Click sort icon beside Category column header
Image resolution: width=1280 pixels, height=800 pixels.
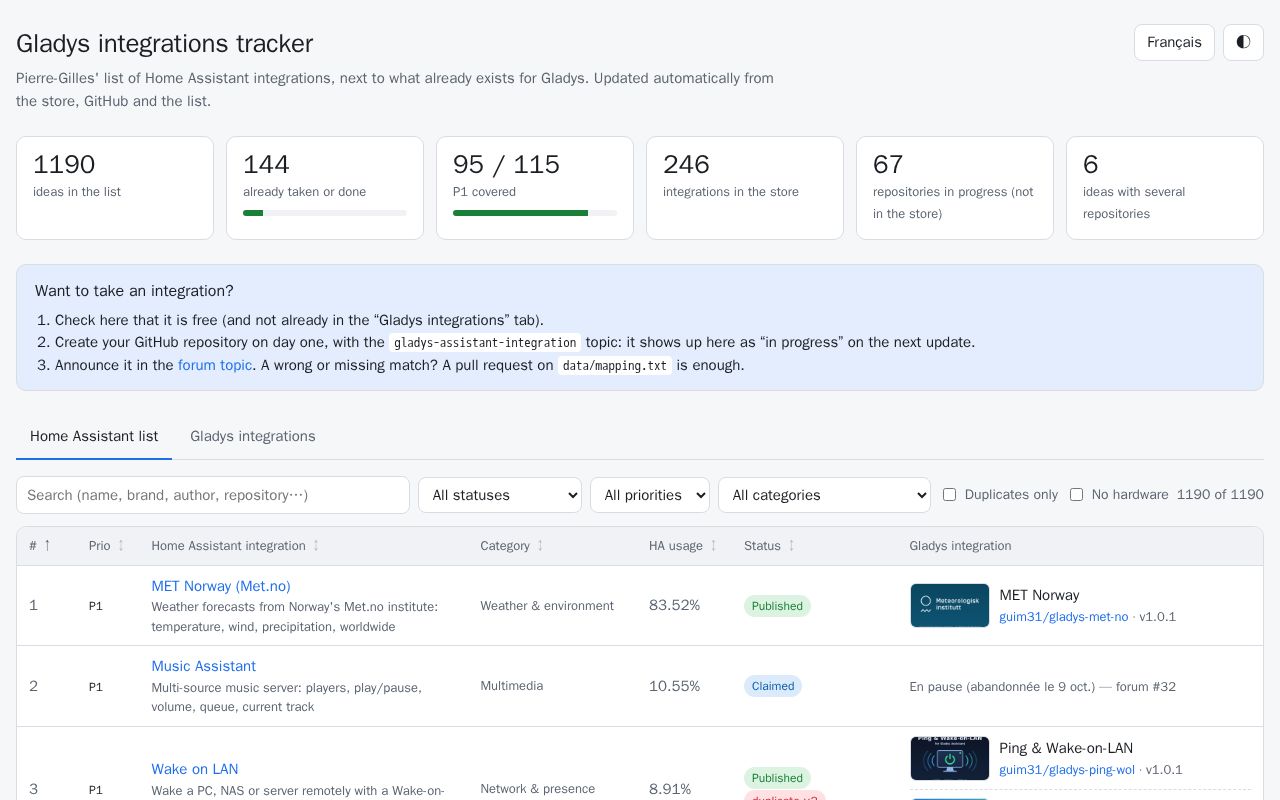tap(540, 545)
